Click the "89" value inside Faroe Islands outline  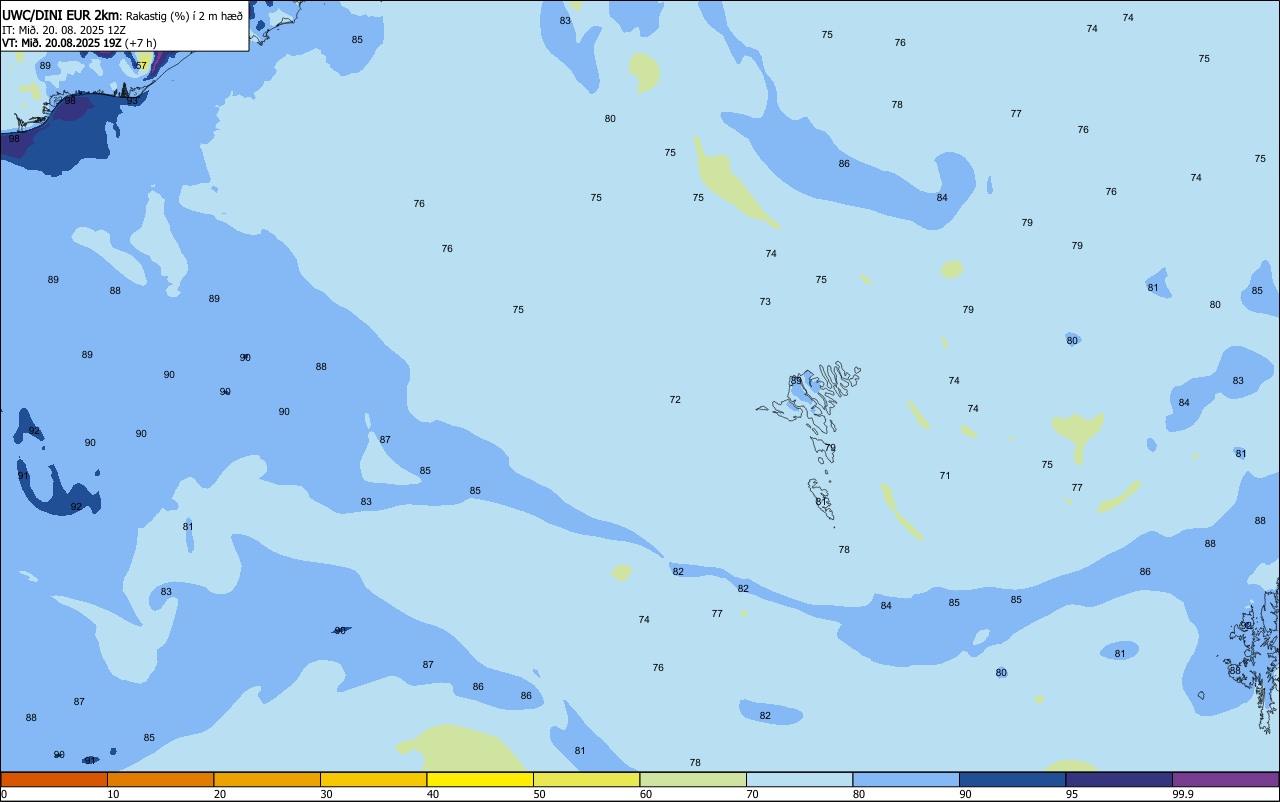pyautogui.click(x=796, y=381)
